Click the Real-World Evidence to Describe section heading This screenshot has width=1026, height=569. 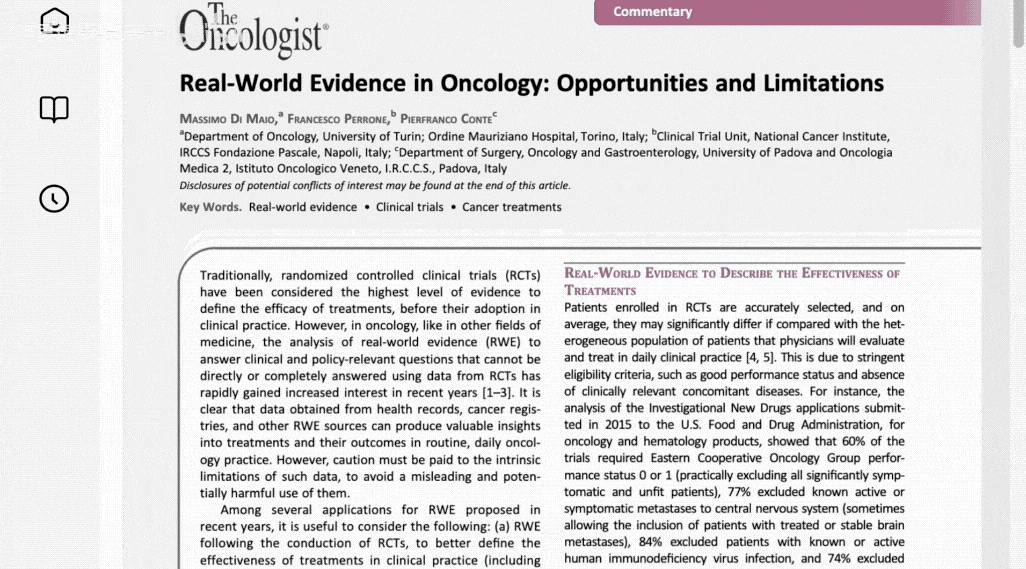pos(733,282)
